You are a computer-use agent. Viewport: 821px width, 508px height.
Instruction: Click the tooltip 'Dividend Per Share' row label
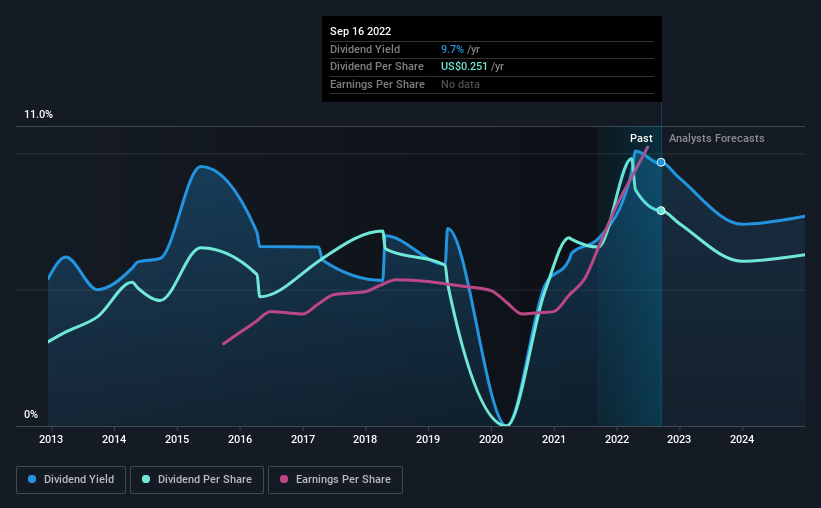[376, 67]
